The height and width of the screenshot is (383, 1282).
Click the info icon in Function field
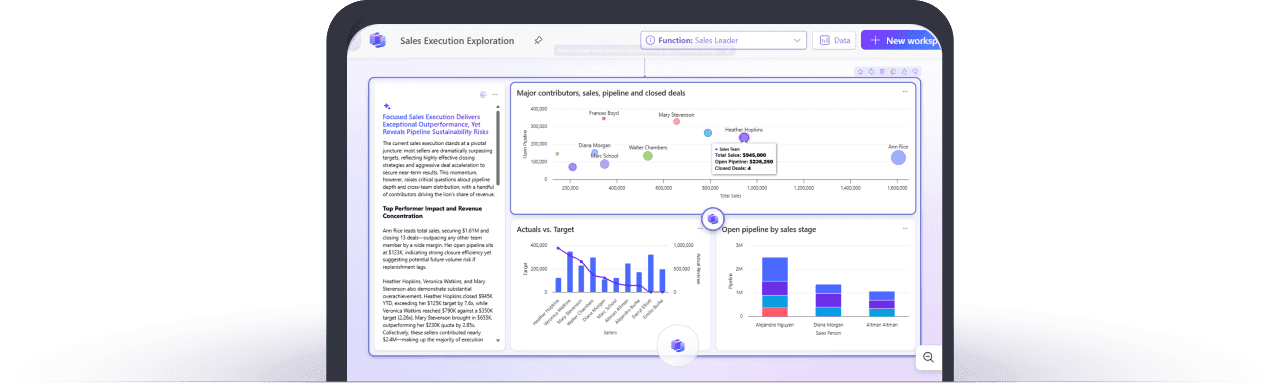(x=650, y=40)
